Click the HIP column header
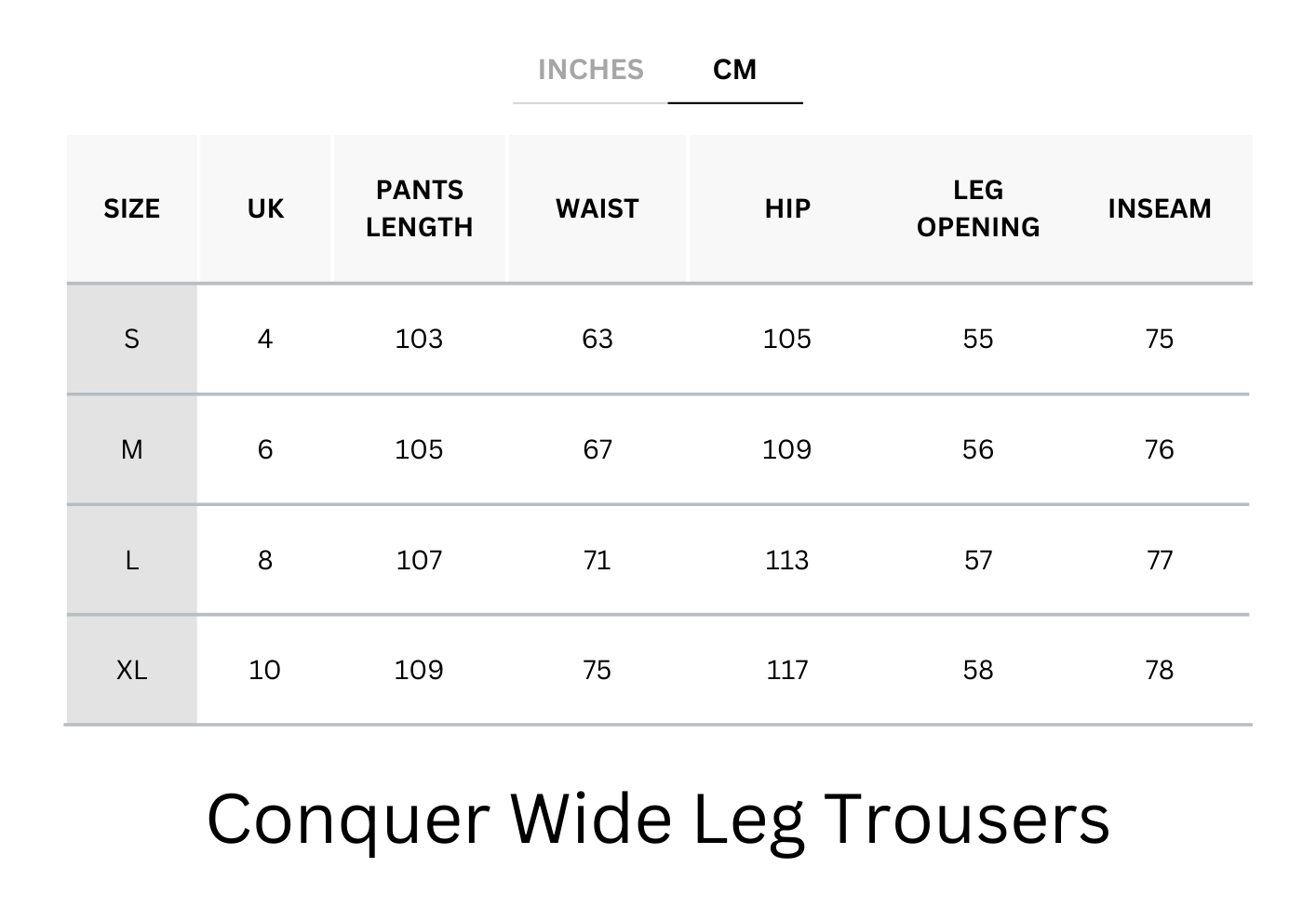 [787, 208]
